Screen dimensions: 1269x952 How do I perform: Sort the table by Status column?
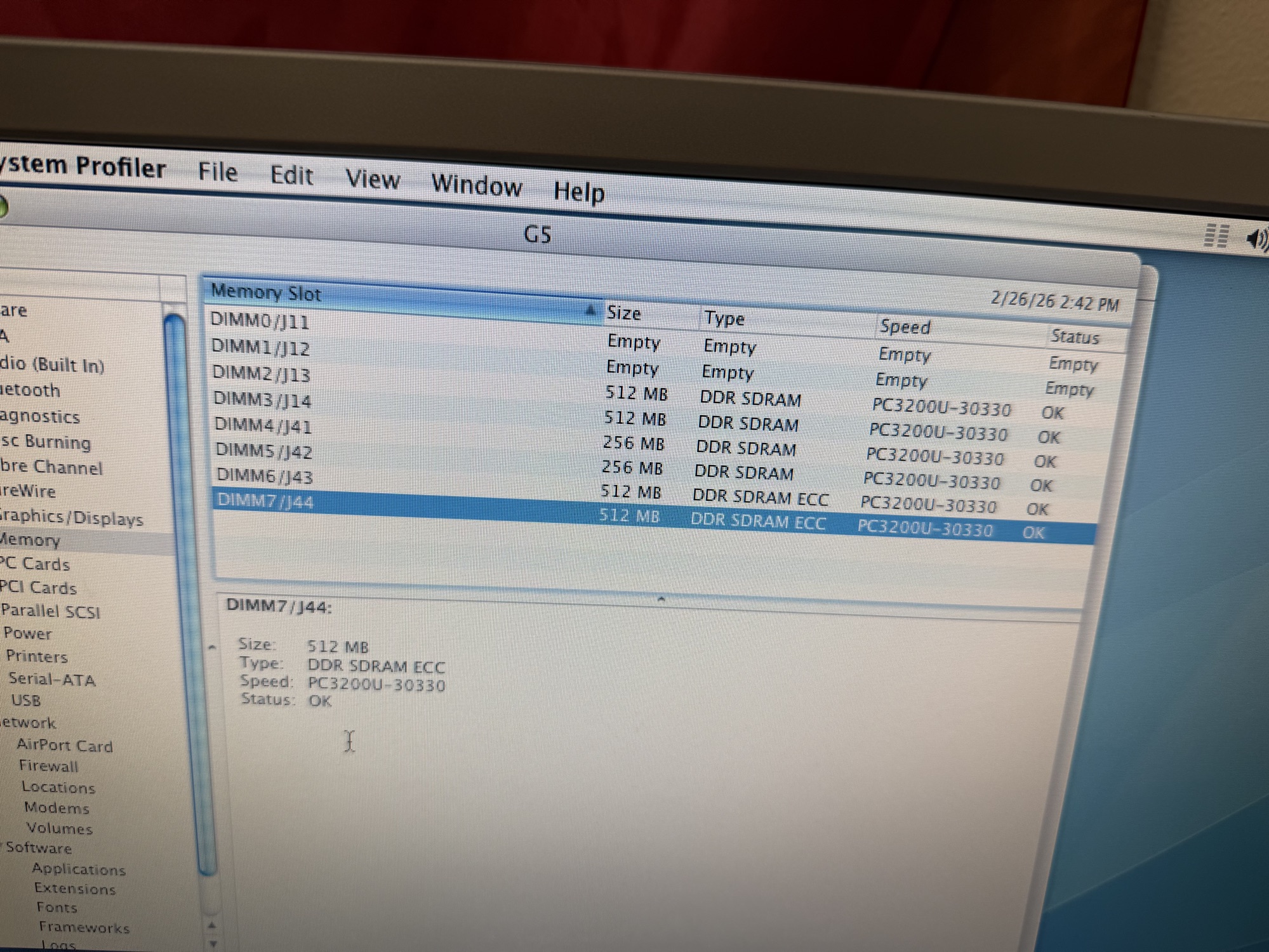point(1074,336)
